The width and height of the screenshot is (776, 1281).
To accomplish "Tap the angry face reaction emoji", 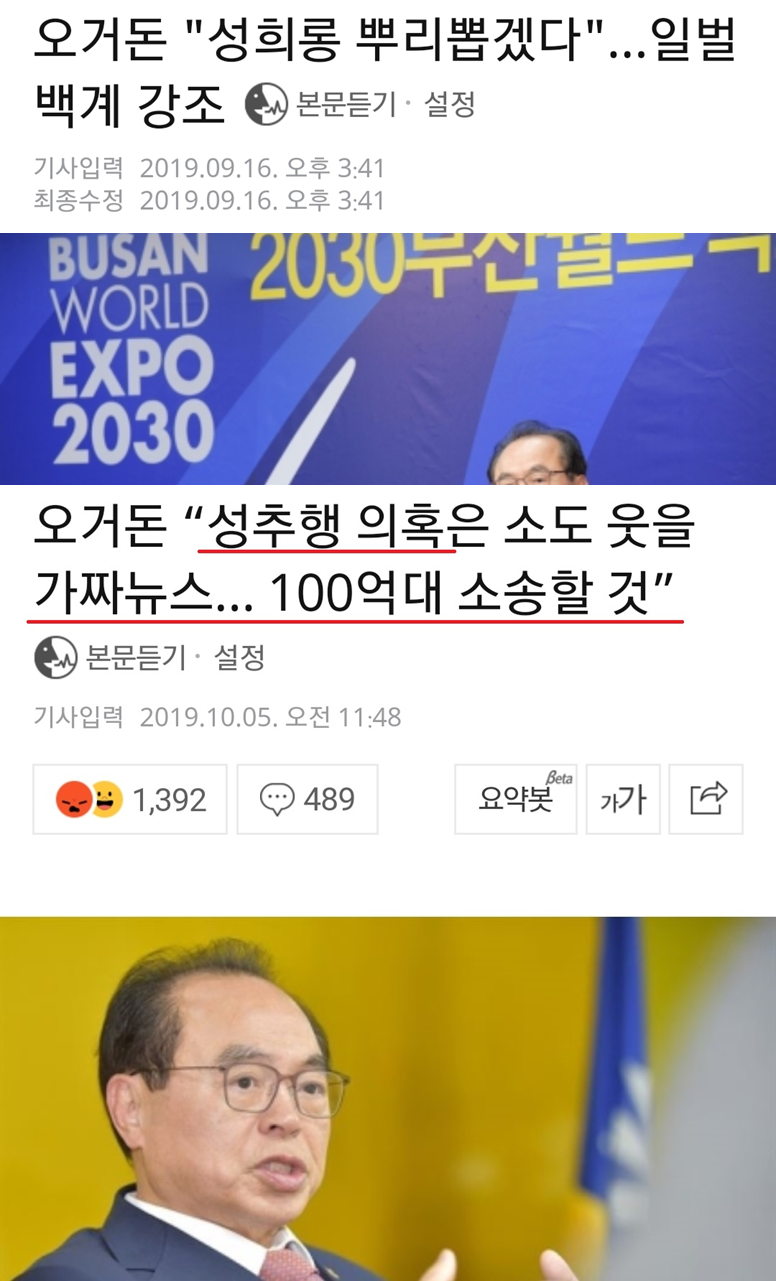I will (x=73, y=799).
